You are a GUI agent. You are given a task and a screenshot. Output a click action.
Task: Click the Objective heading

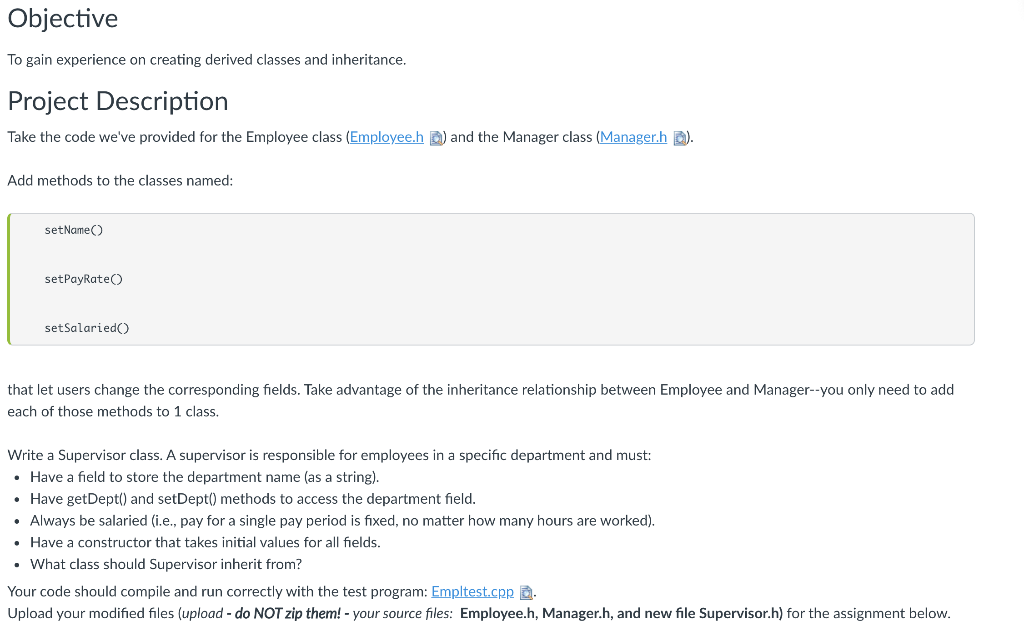click(x=62, y=18)
